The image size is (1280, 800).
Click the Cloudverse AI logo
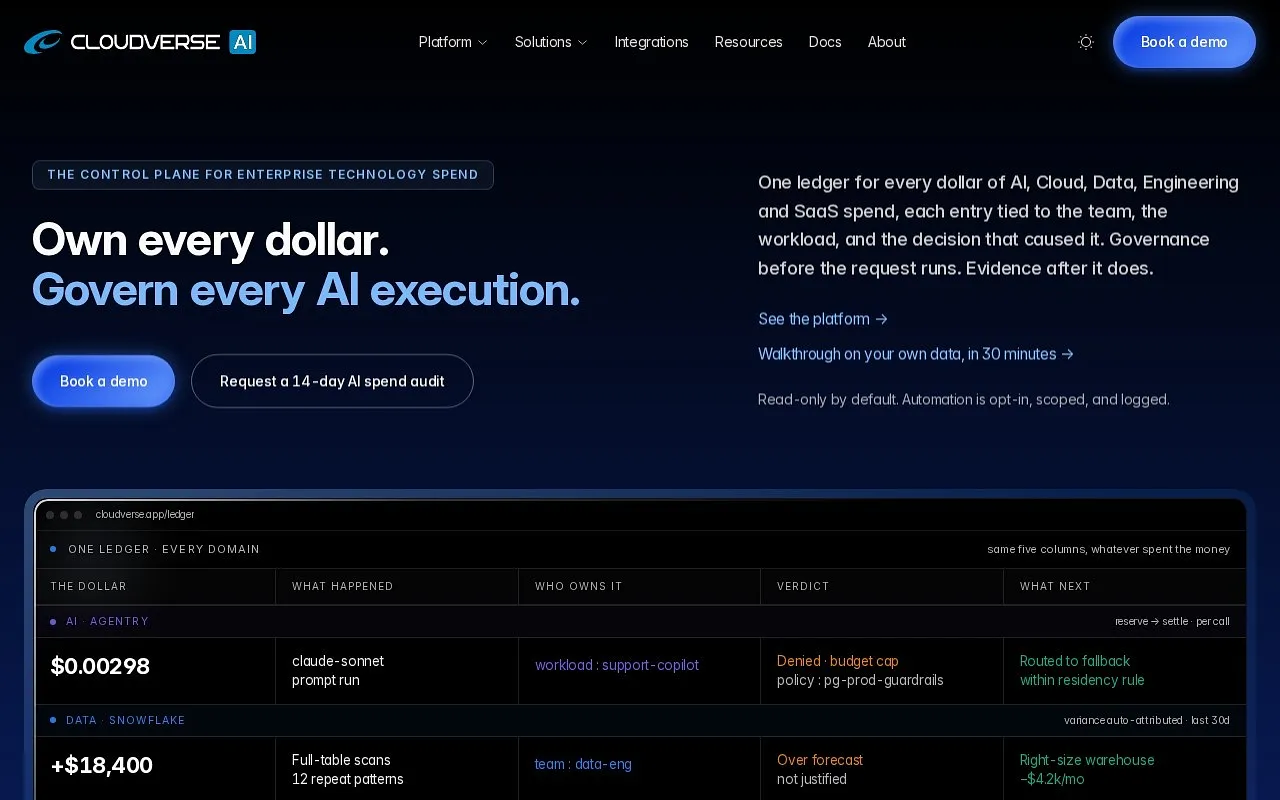click(x=140, y=42)
